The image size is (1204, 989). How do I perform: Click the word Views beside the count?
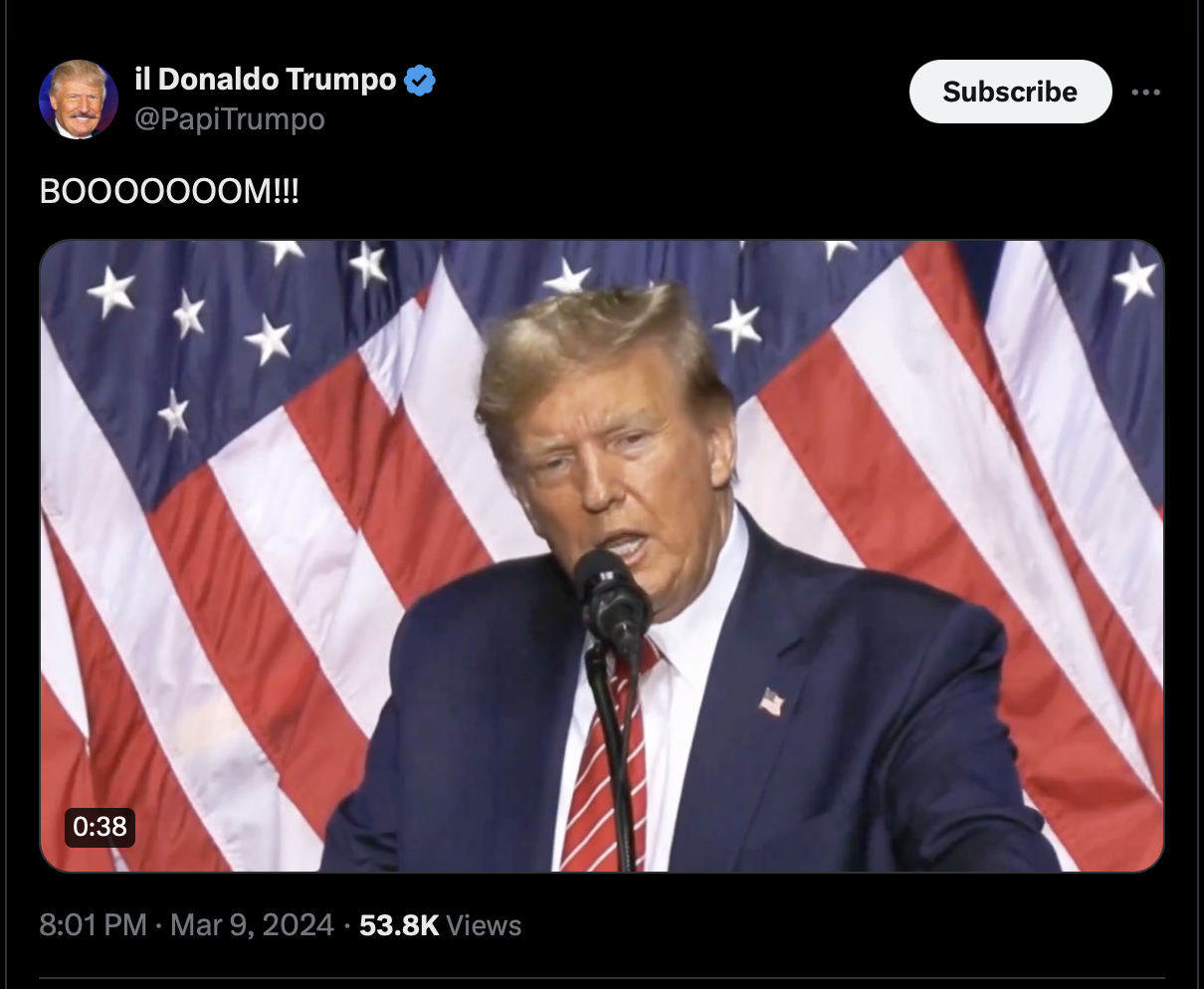pyautogui.click(x=484, y=925)
